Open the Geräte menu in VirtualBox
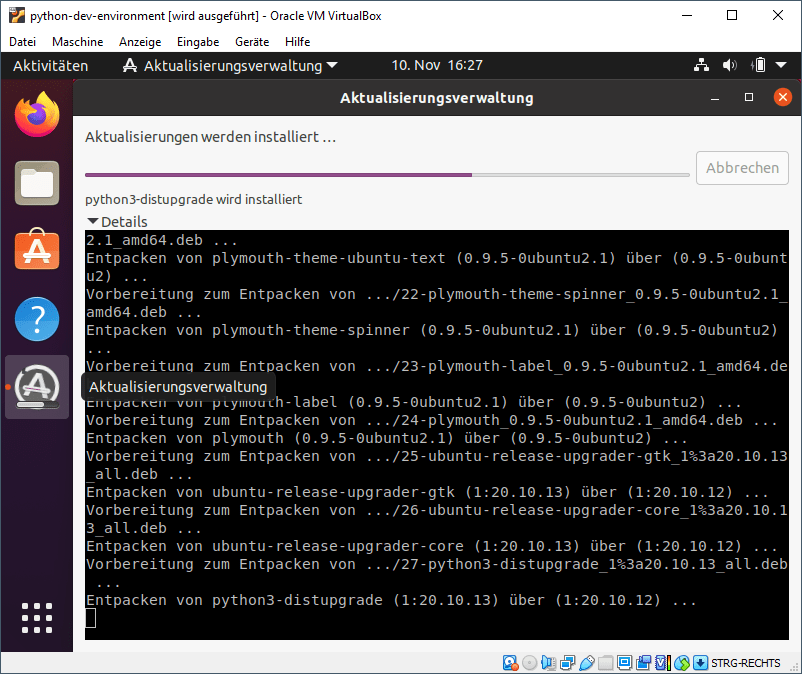The image size is (802, 674). coord(251,42)
